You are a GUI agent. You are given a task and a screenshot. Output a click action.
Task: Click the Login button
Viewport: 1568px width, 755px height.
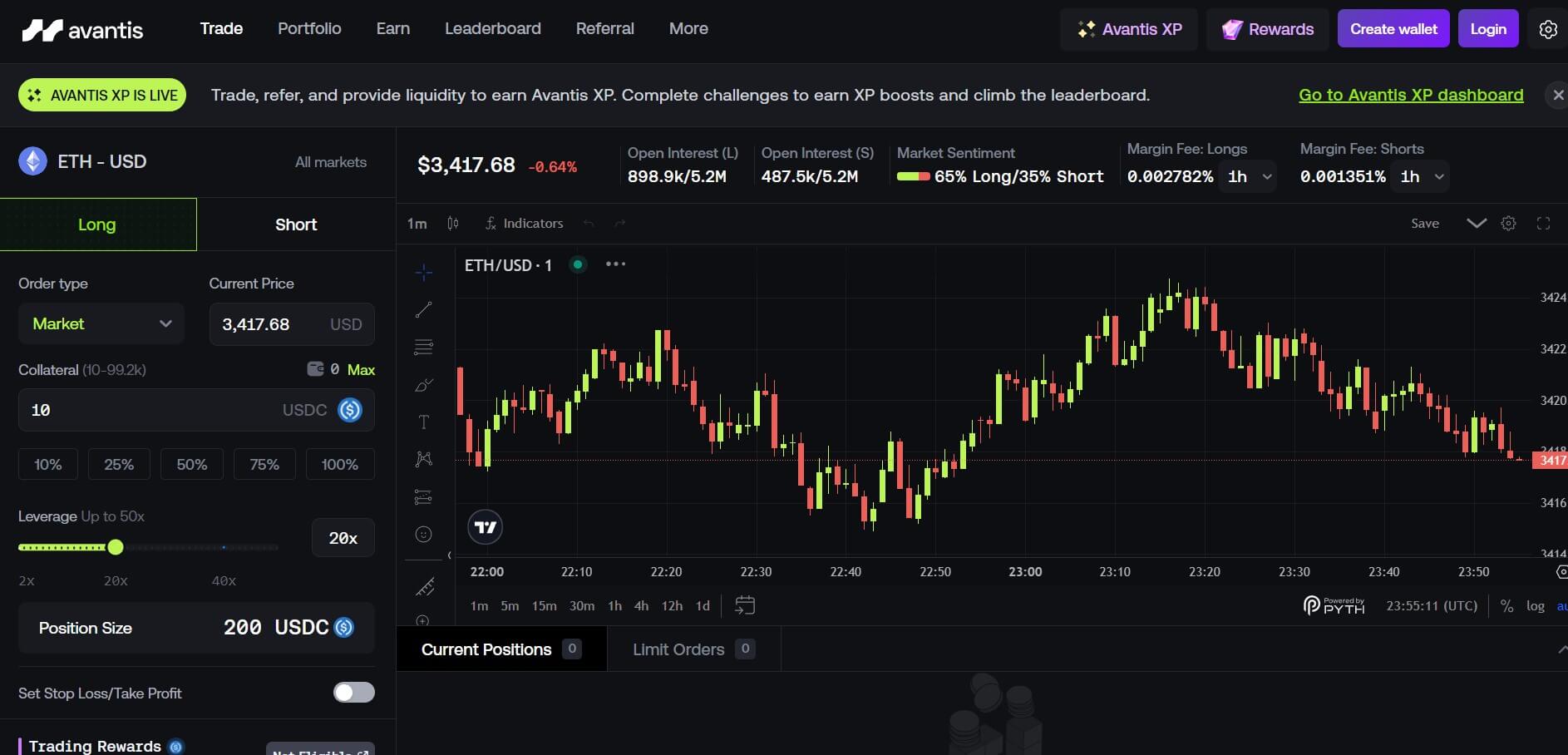click(x=1488, y=29)
